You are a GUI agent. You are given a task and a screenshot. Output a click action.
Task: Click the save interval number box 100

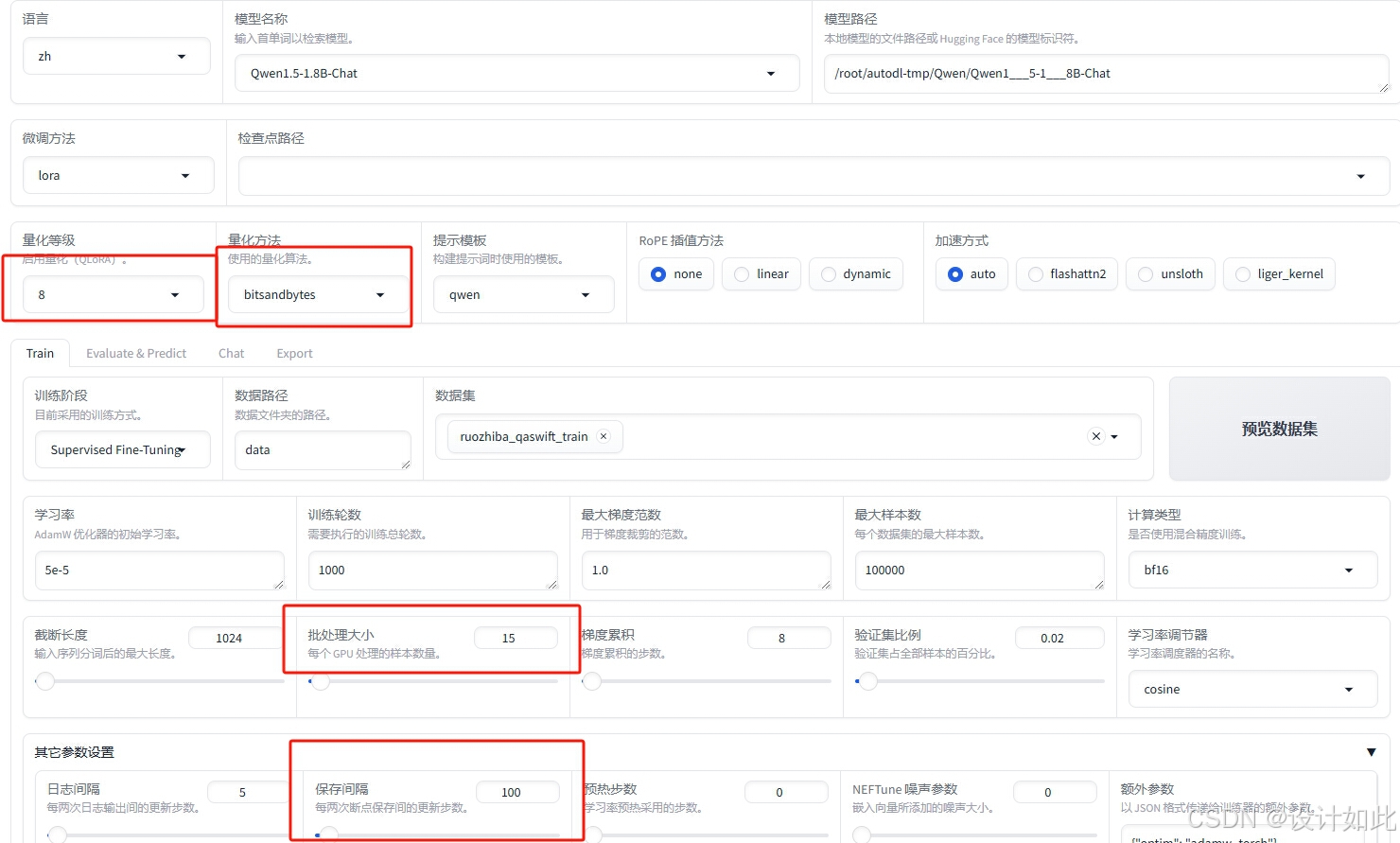point(517,792)
